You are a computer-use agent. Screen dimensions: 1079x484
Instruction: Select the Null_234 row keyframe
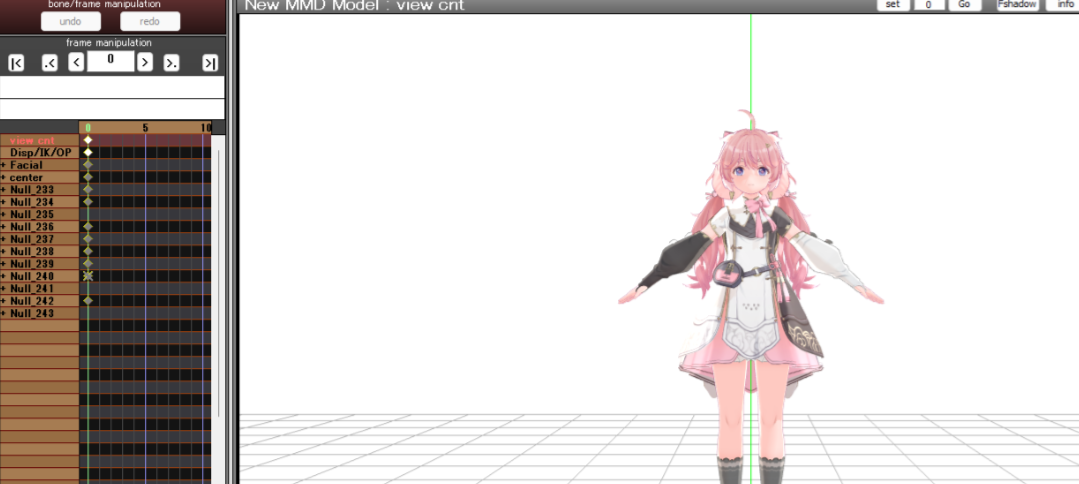[88, 202]
